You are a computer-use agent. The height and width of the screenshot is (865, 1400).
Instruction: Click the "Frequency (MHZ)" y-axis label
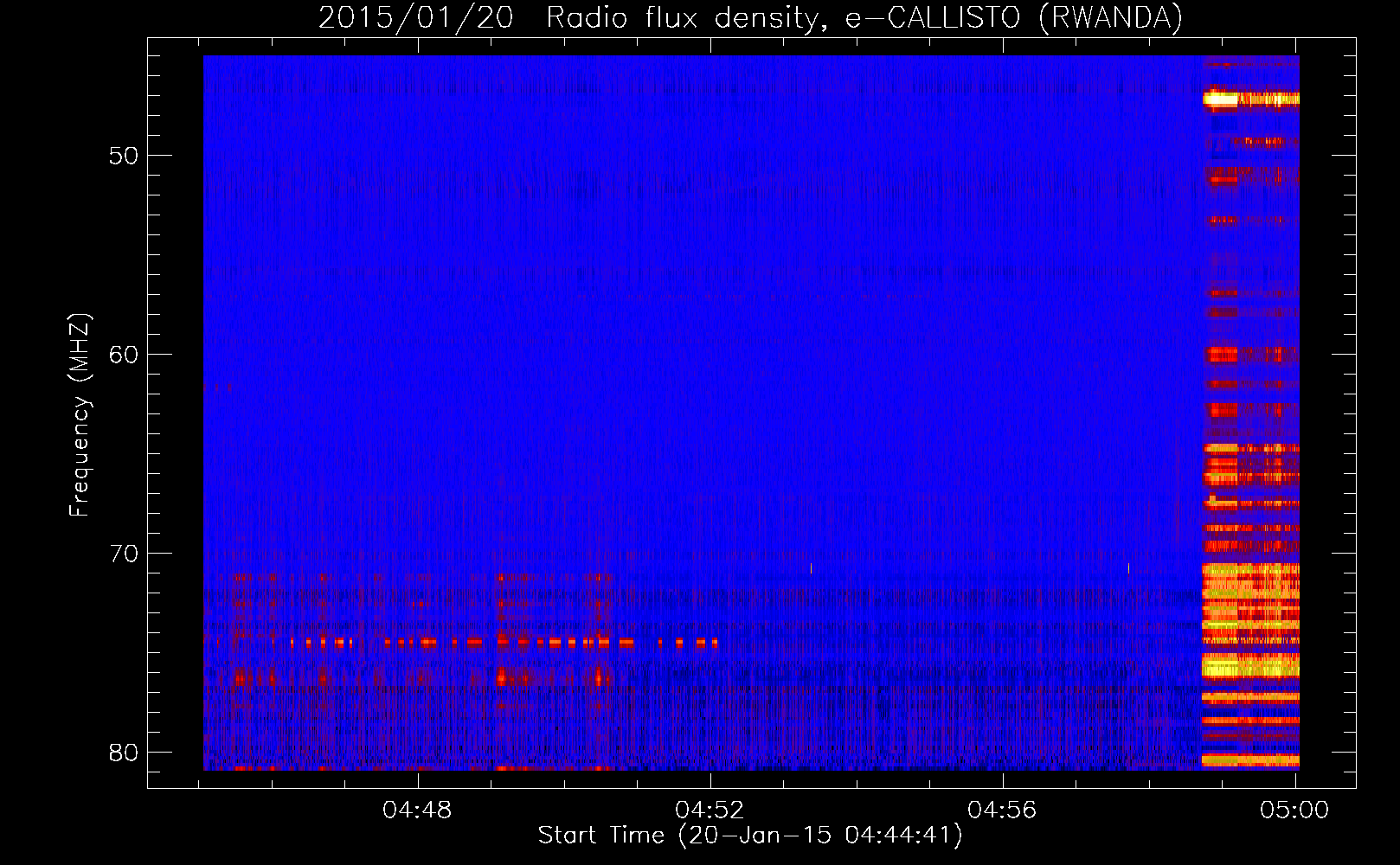[x=80, y=415]
